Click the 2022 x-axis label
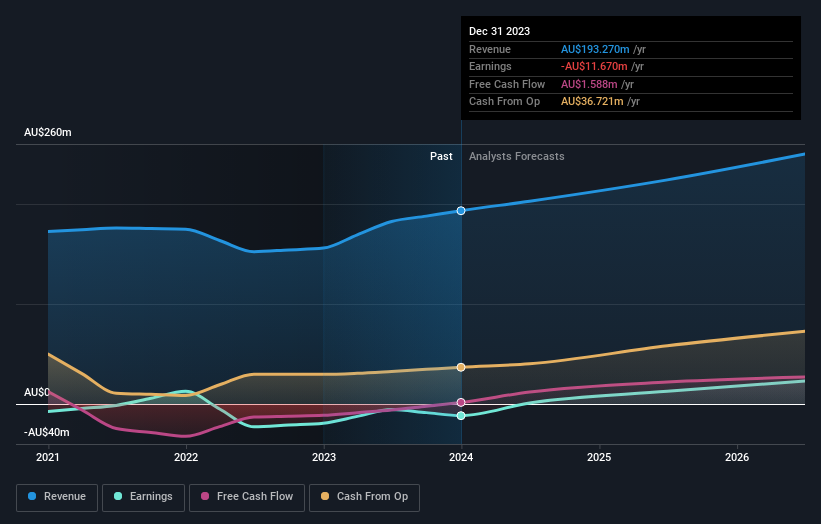This screenshot has width=821, height=524. click(x=186, y=457)
